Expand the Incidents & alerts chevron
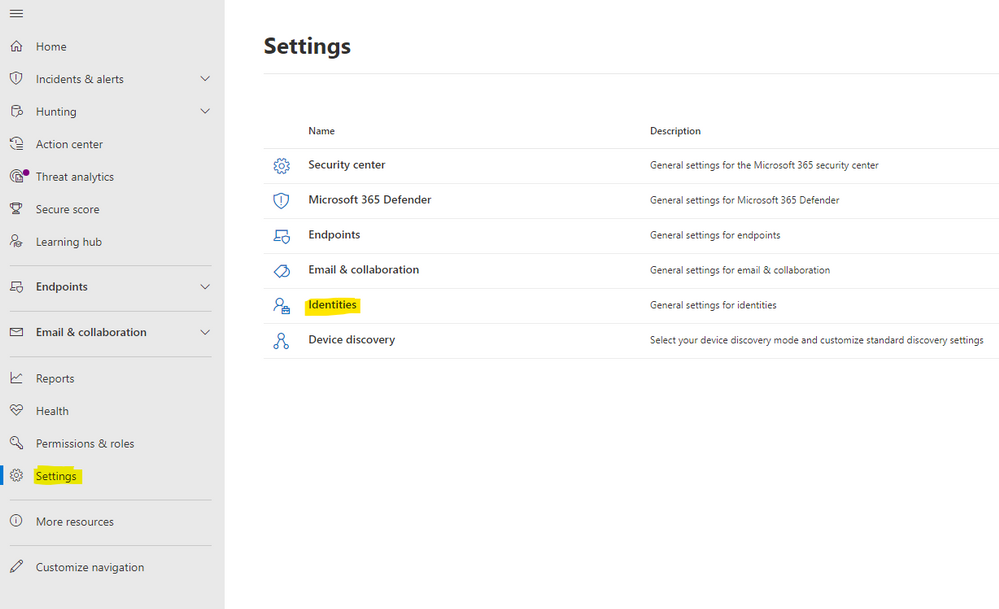Screen dimensions: 999x609 (205, 78)
